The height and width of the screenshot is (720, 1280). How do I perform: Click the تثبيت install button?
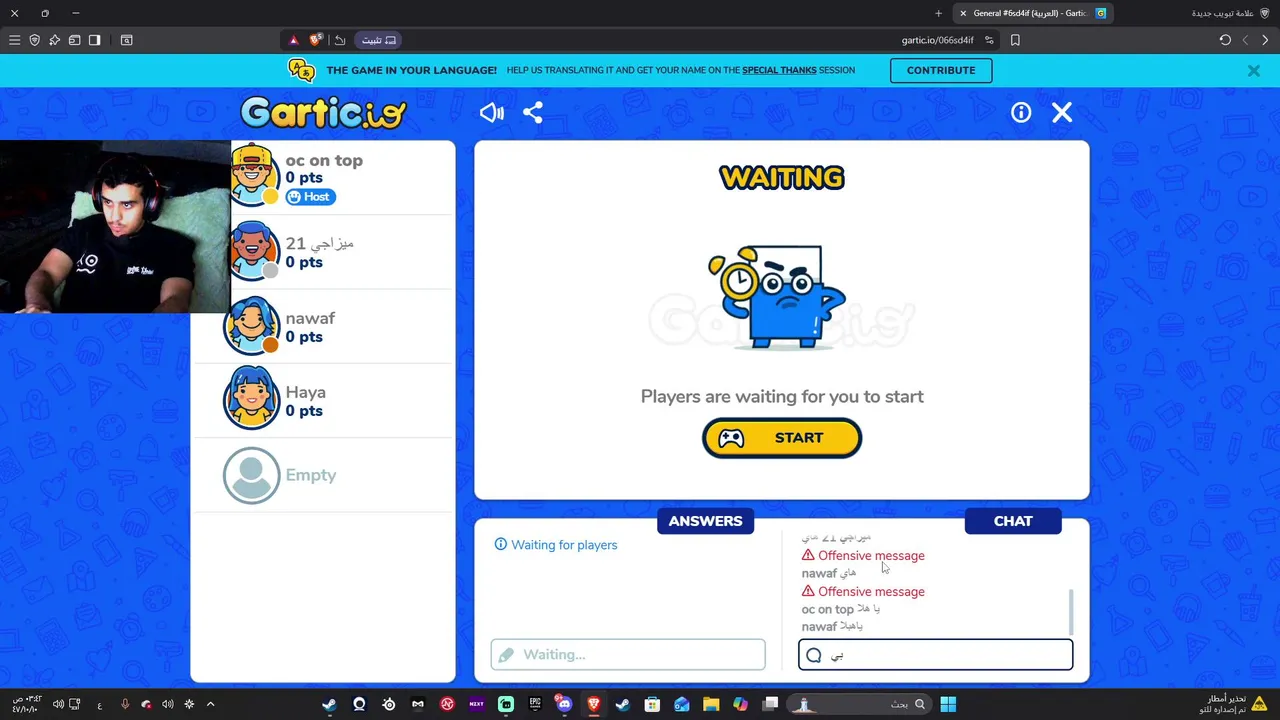coord(379,40)
